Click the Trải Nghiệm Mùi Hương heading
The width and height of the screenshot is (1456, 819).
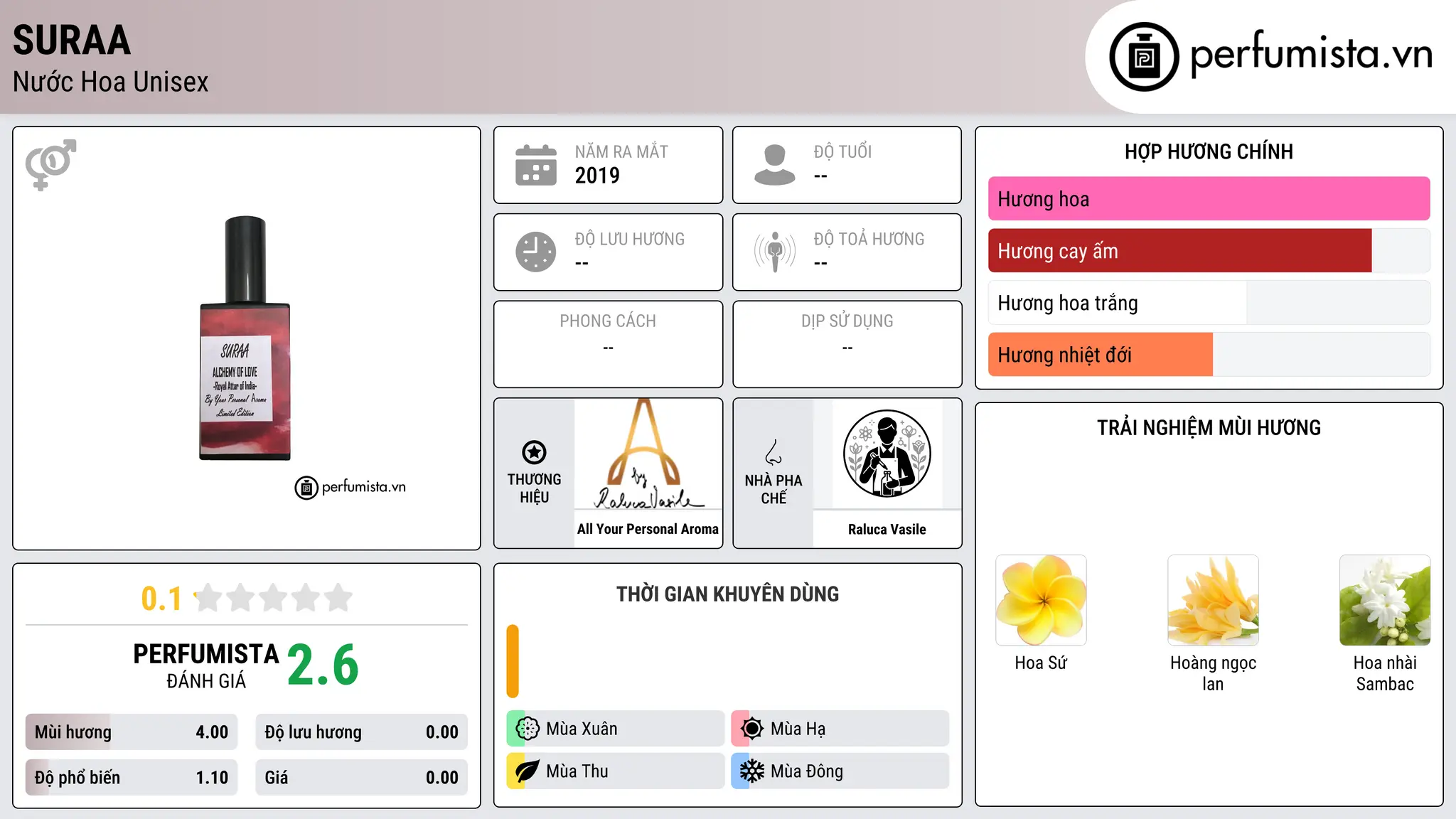(x=1209, y=427)
